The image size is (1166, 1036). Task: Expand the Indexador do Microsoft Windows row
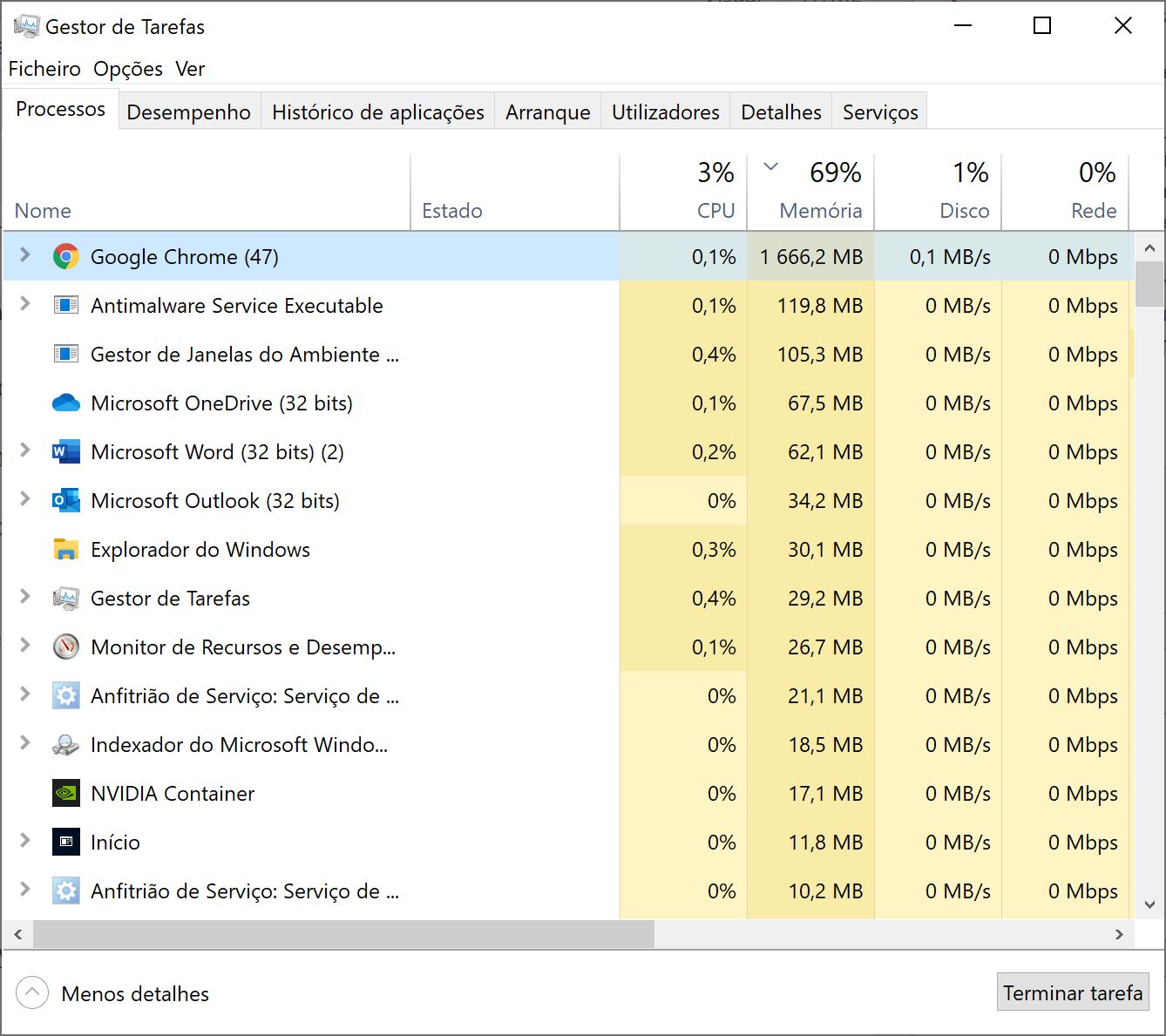pyautogui.click(x=25, y=743)
